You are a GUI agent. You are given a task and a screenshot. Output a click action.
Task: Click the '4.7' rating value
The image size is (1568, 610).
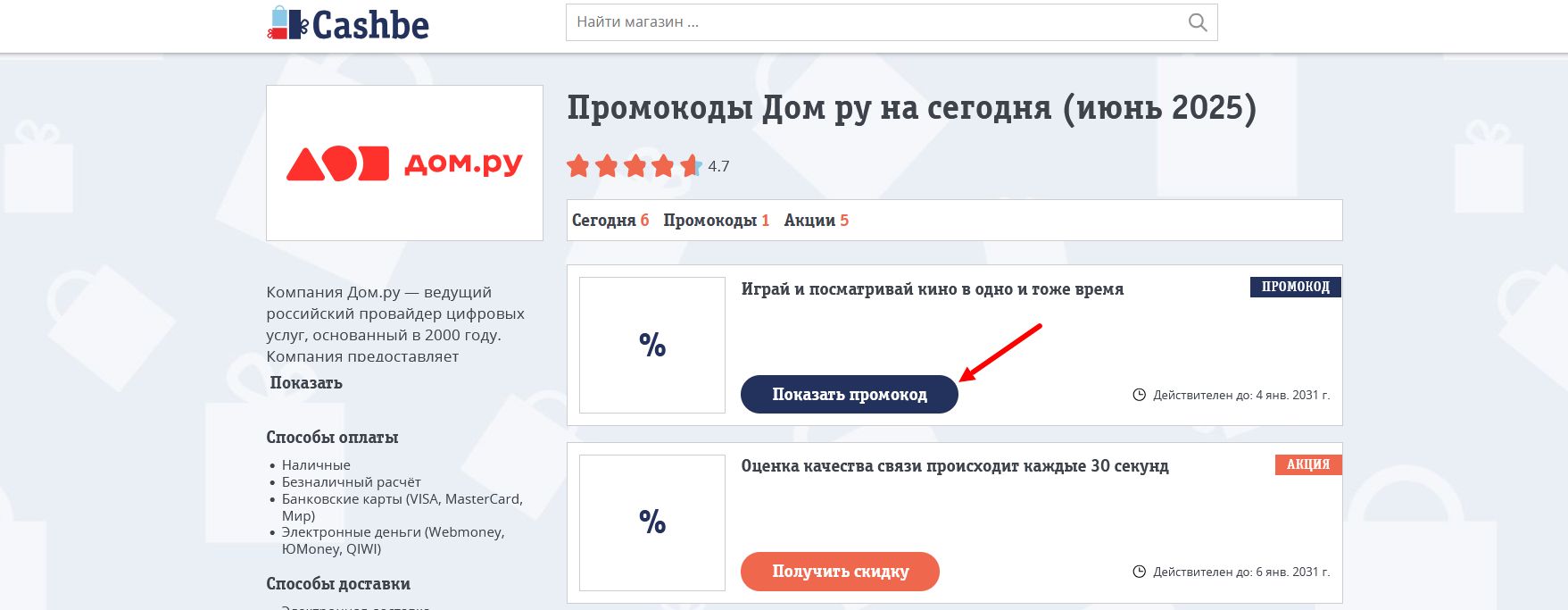[x=718, y=166]
